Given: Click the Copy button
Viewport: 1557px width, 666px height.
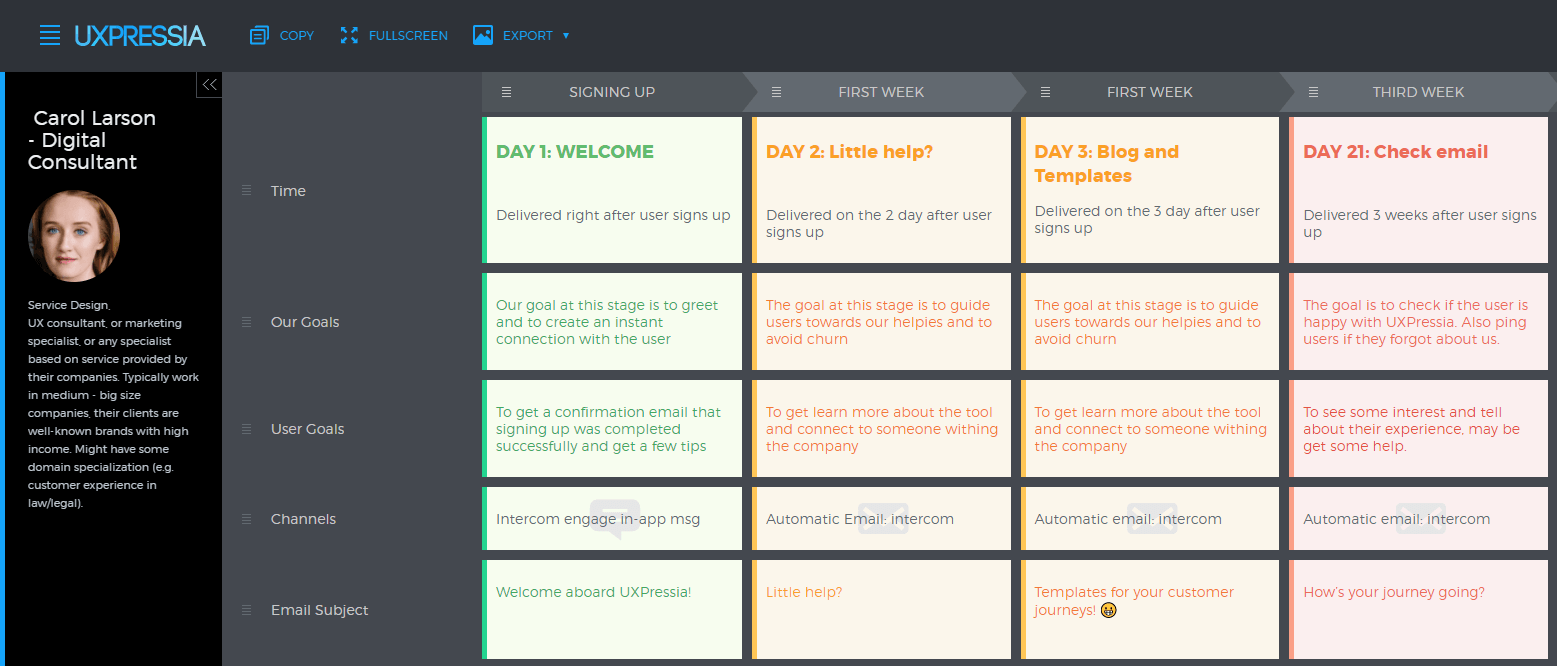Looking at the screenshot, I should pos(282,36).
